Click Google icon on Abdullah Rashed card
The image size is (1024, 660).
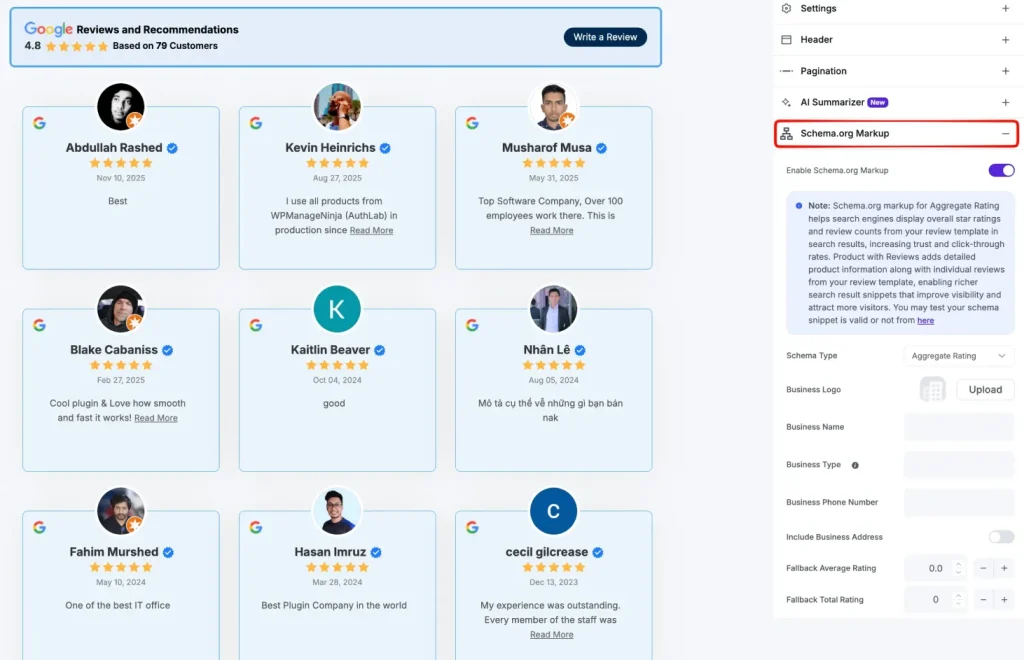tap(40, 123)
